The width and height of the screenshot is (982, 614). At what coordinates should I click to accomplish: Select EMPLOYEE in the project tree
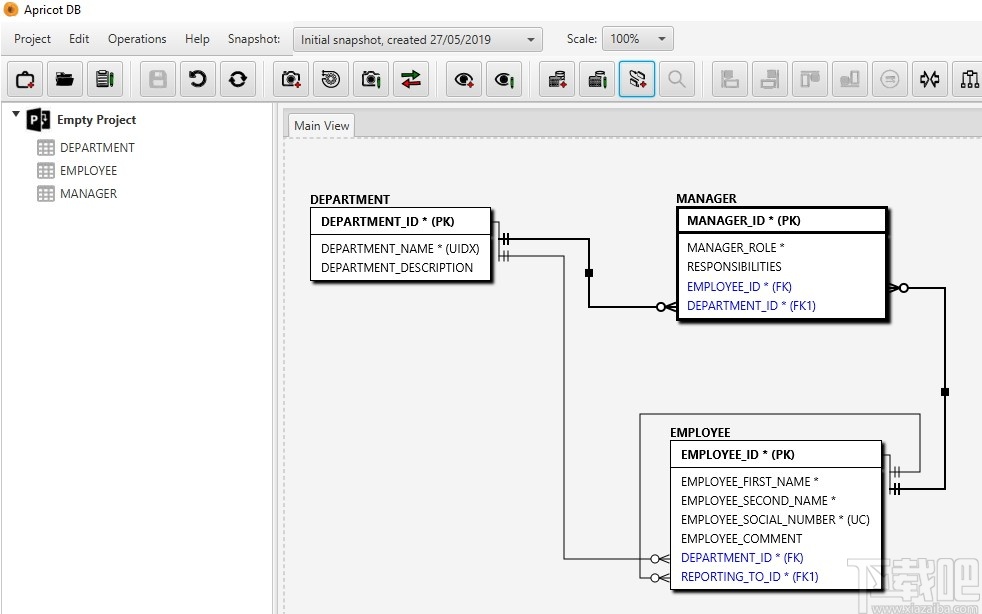[x=88, y=170]
